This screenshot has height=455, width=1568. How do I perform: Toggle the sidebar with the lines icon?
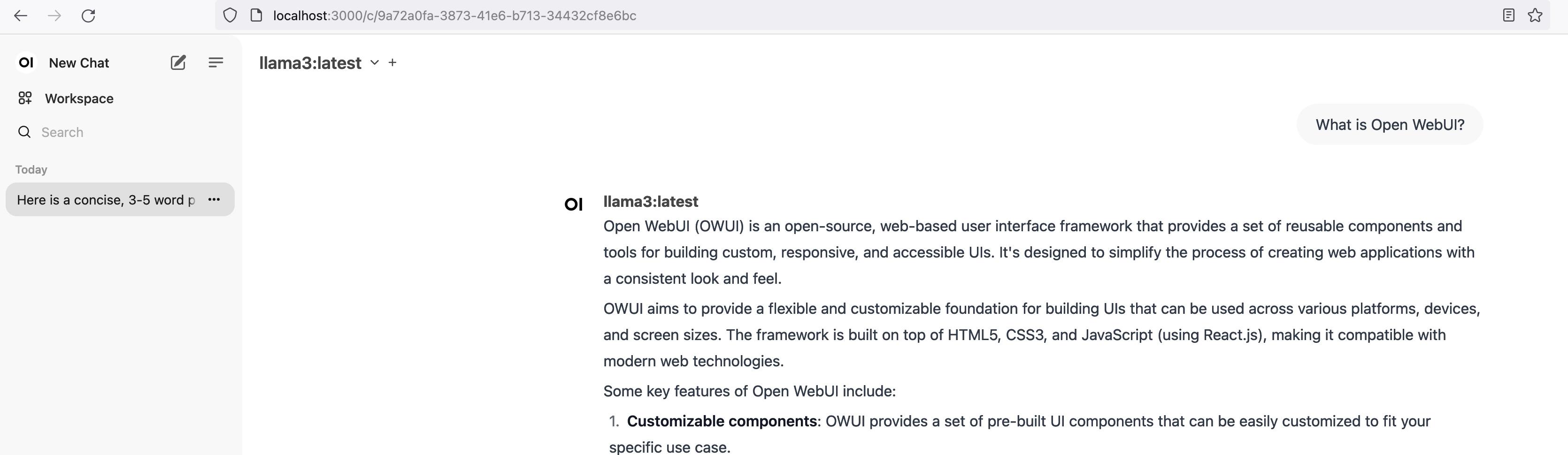click(215, 63)
